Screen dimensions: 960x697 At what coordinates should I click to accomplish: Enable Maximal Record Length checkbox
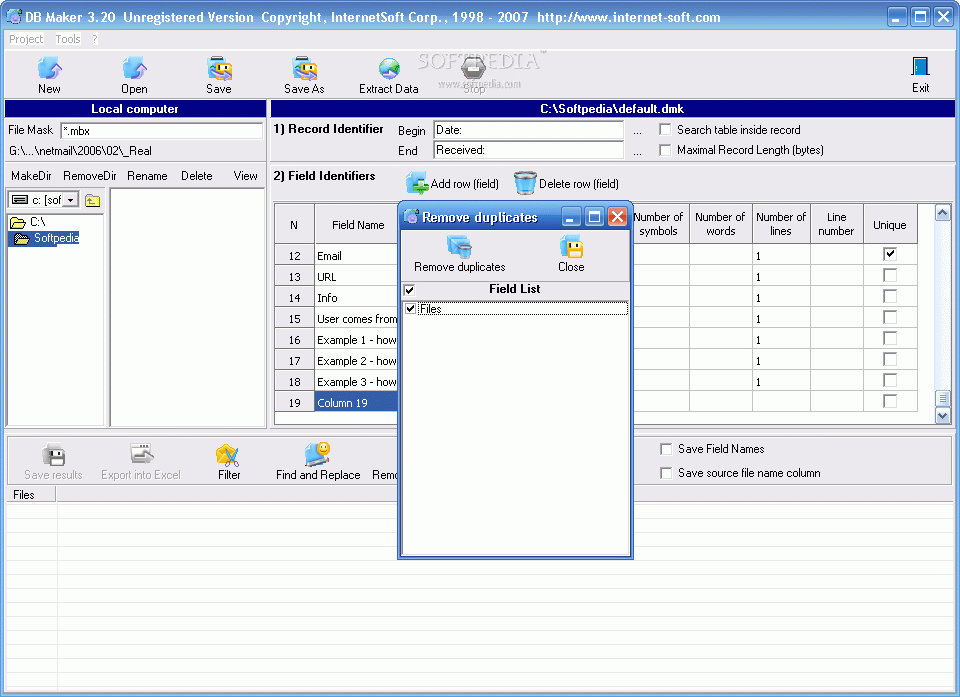pos(665,150)
